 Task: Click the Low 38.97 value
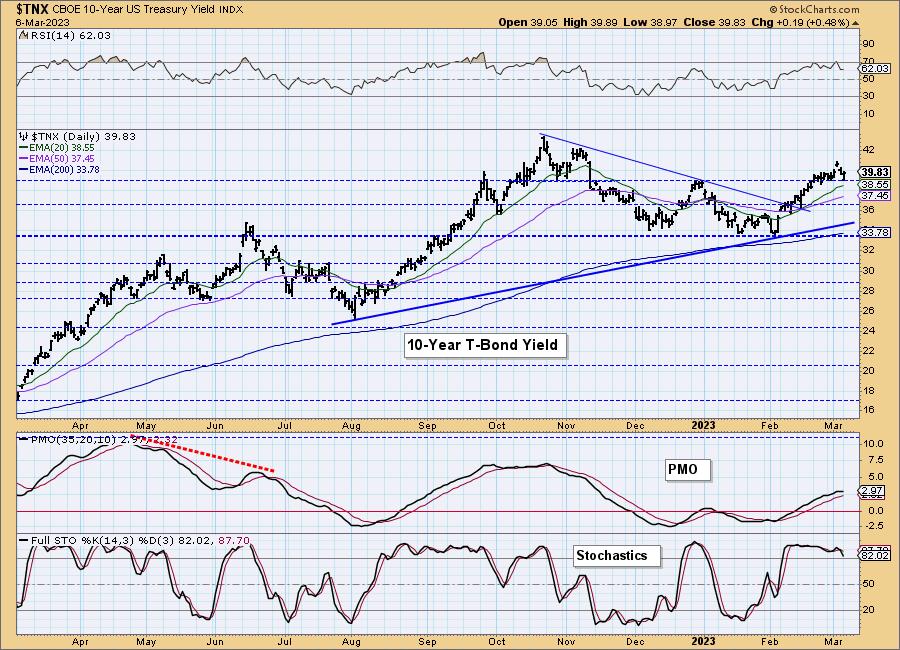[x=650, y=22]
